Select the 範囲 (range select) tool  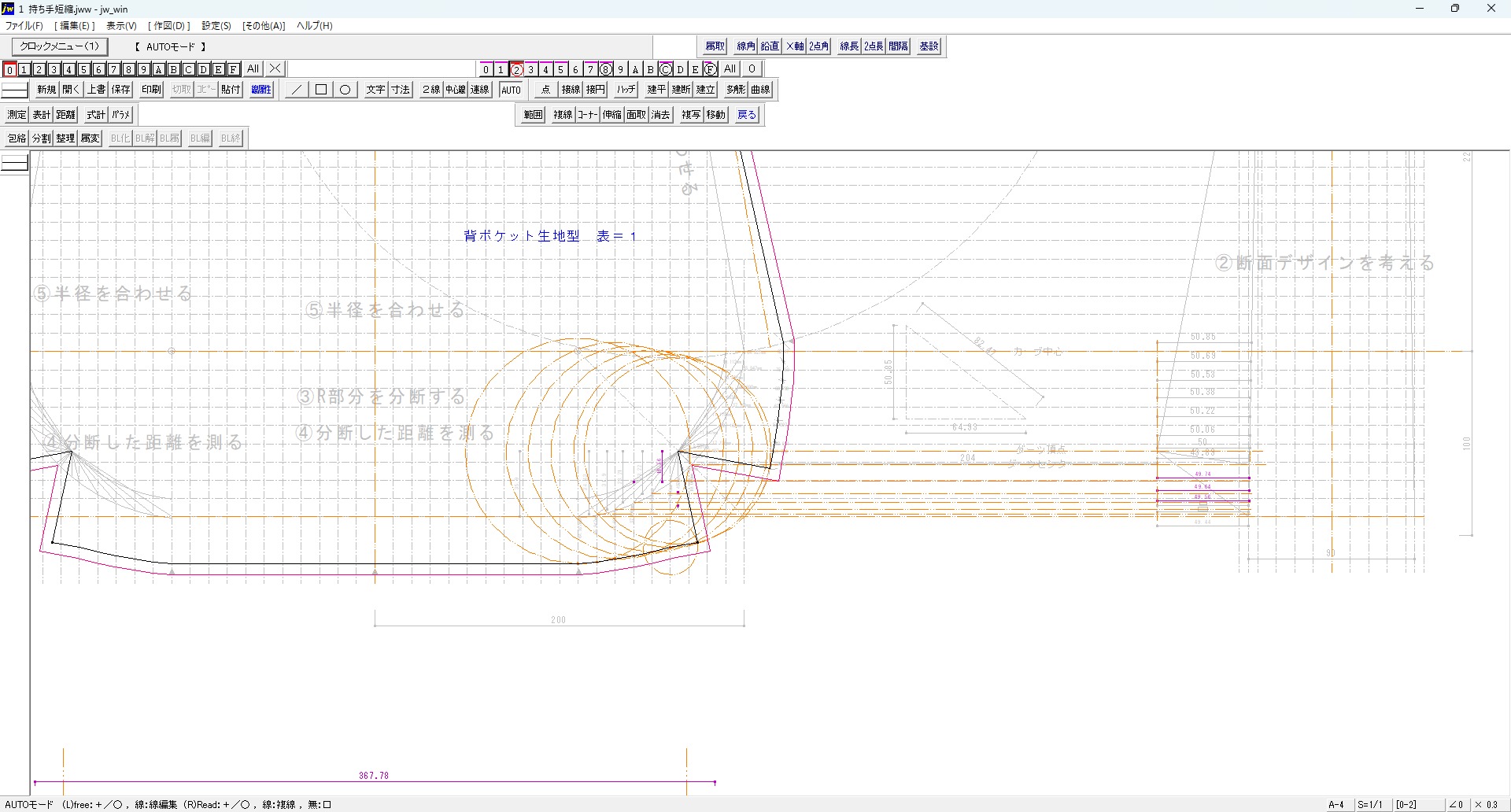[x=533, y=115]
